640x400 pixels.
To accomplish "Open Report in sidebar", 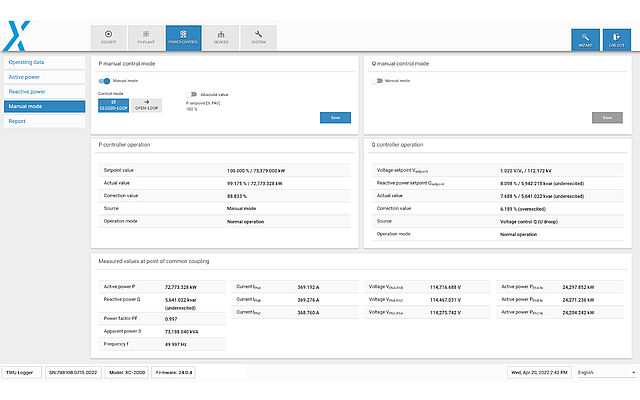I will pos(44,121).
